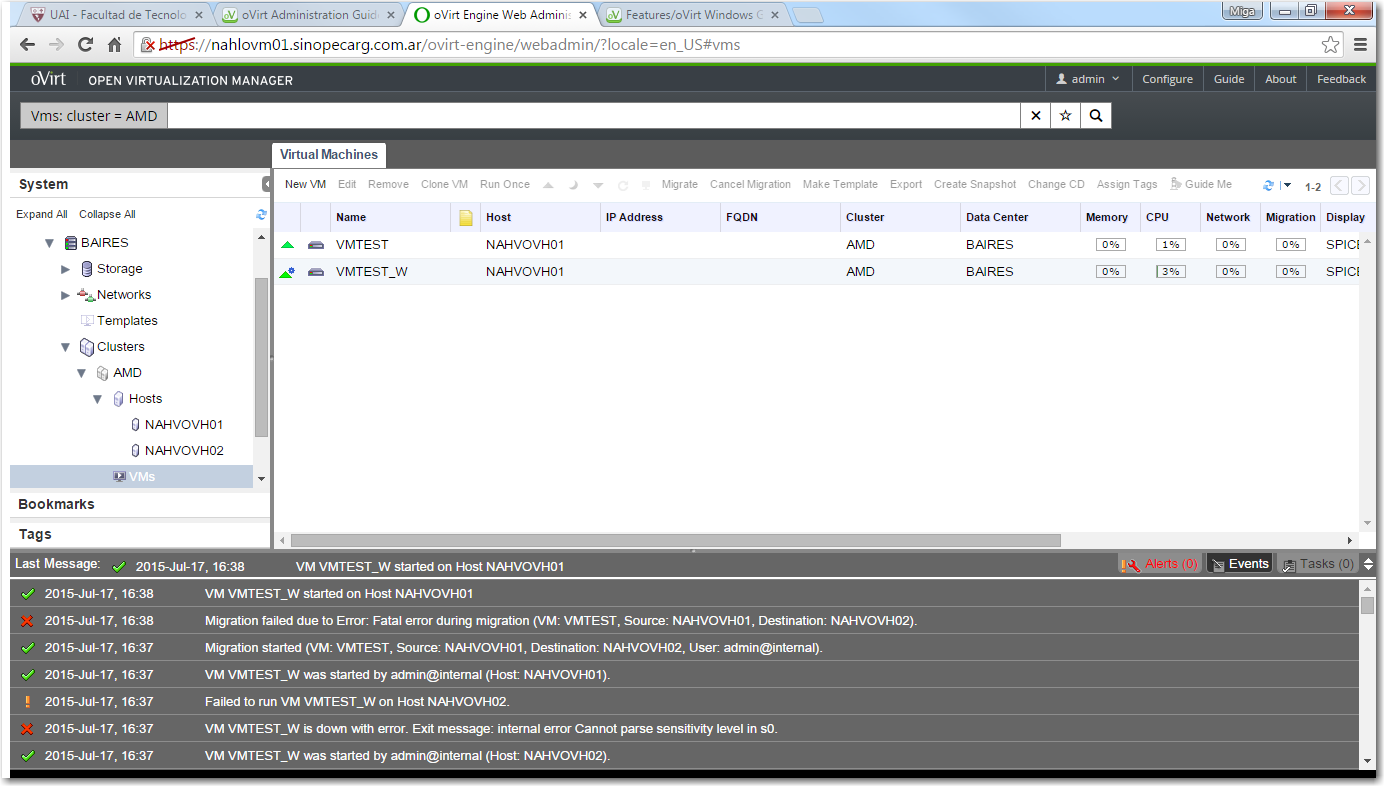
Task: Bookmark page using star in address bar
Action: click(x=1330, y=45)
